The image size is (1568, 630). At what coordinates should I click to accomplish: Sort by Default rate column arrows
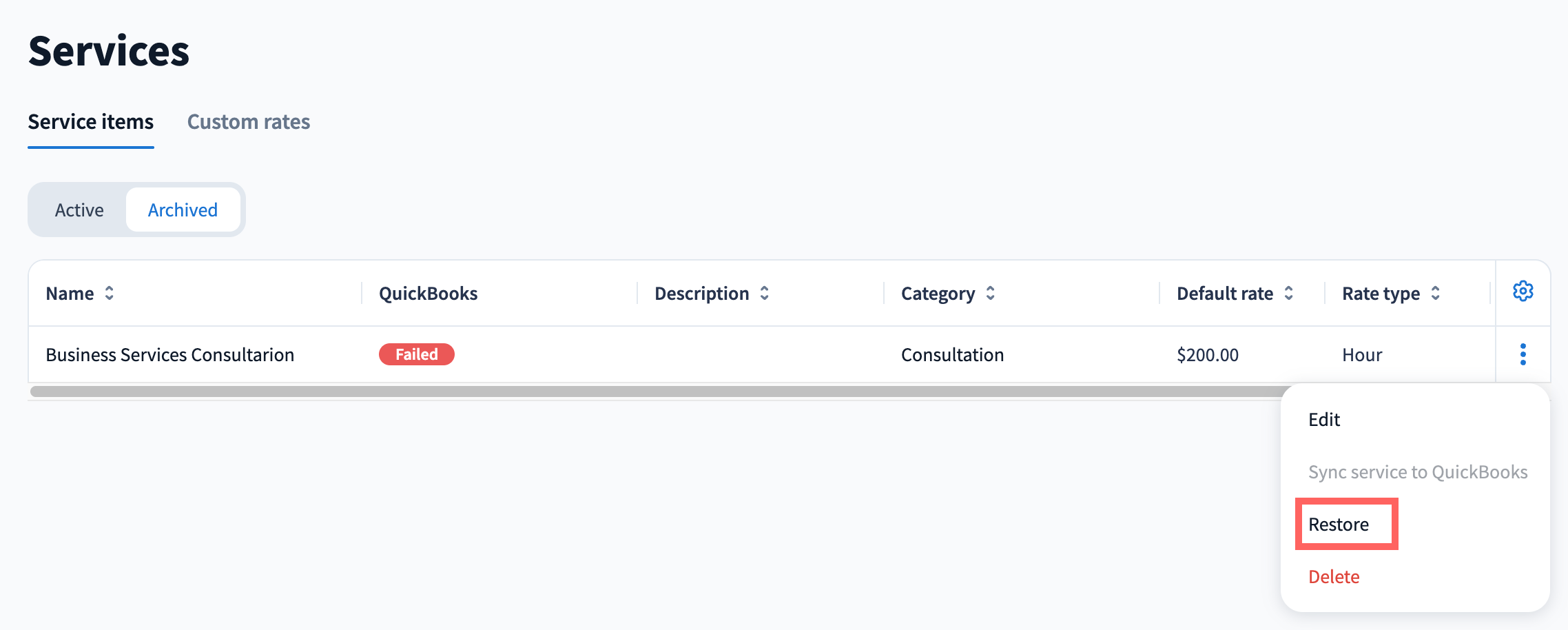[x=1288, y=294]
